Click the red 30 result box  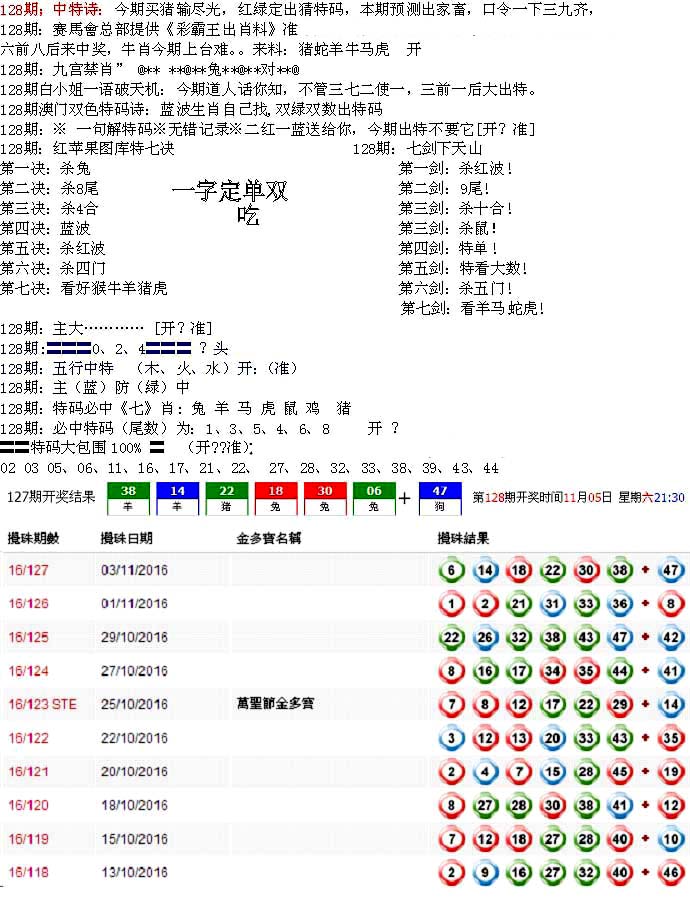325,498
